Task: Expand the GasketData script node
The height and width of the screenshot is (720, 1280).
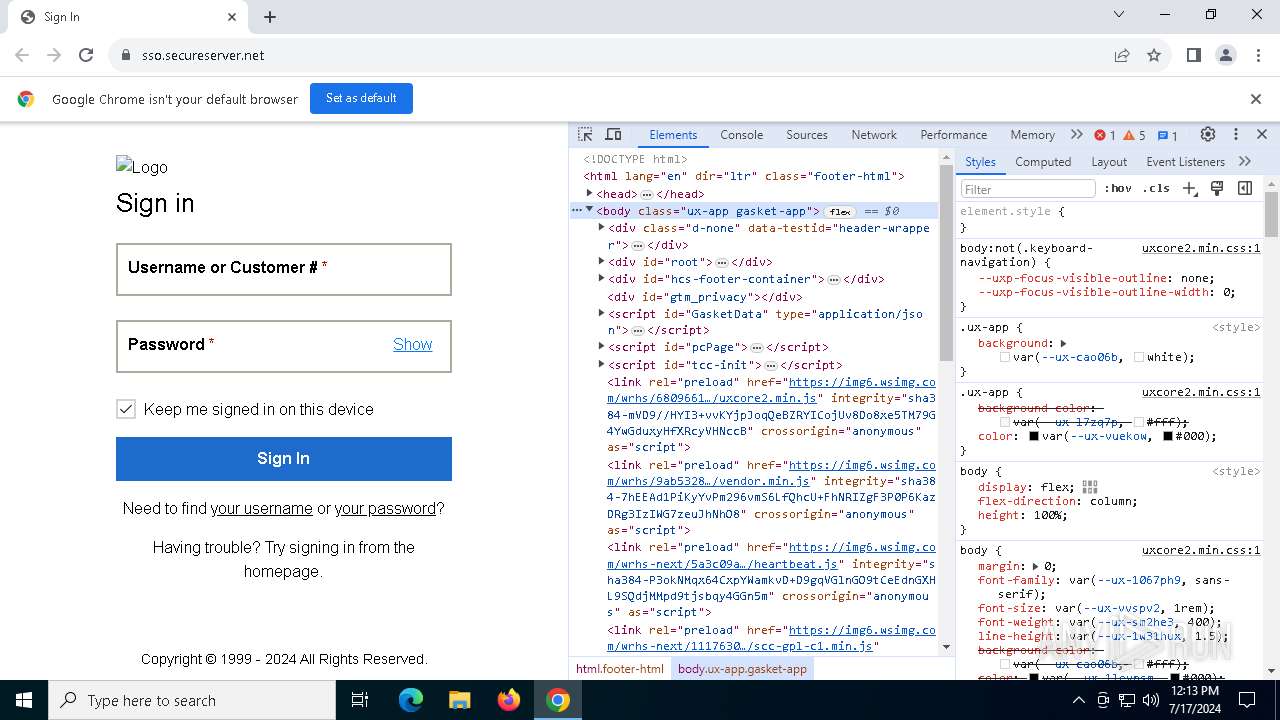Action: click(601, 314)
